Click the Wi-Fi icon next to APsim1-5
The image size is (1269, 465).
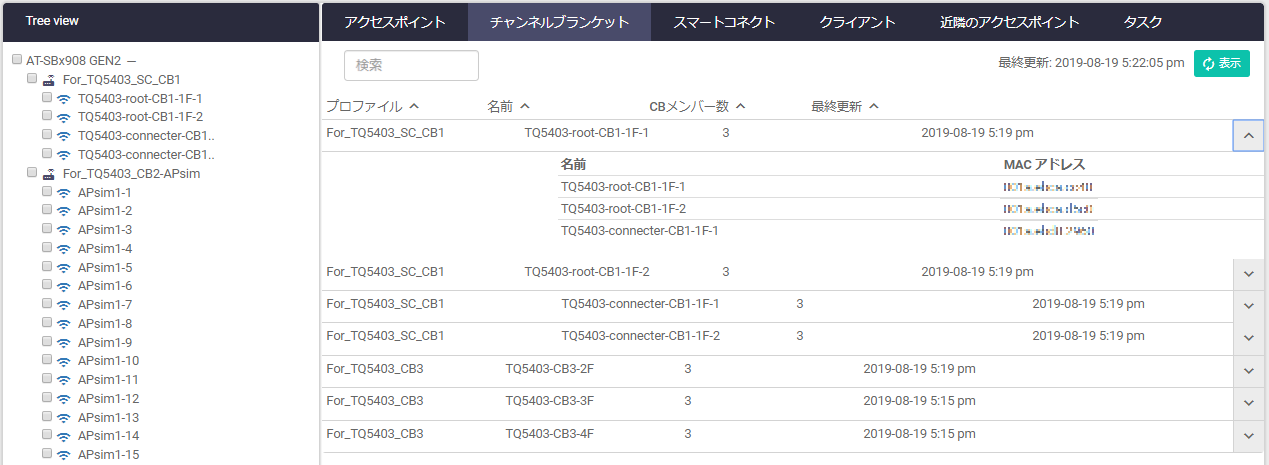coord(63,267)
